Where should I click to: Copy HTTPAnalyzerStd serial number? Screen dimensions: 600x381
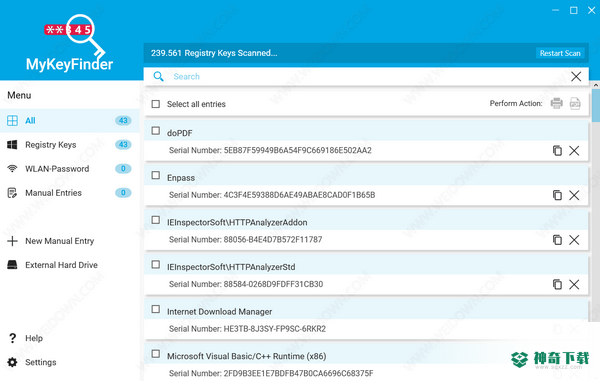click(x=557, y=284)
